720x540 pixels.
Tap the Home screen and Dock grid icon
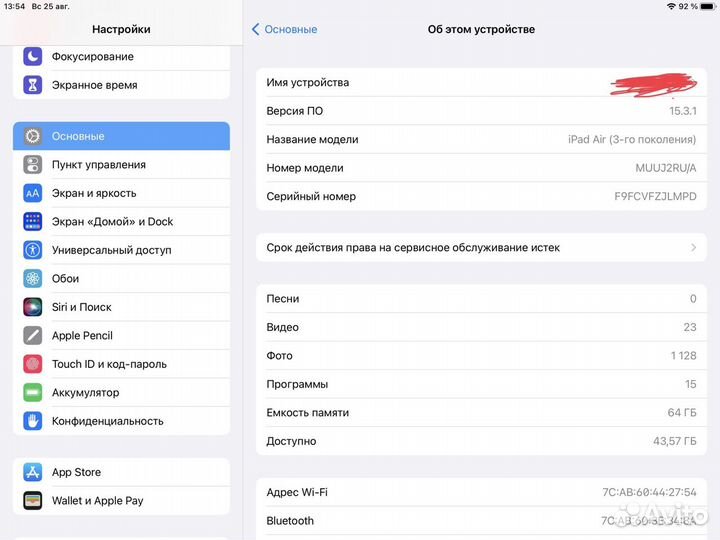33,222
